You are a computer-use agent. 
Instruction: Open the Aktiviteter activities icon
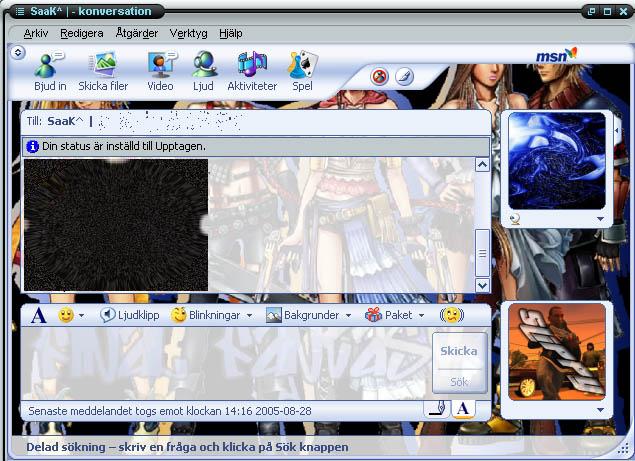tap(252, 66)
